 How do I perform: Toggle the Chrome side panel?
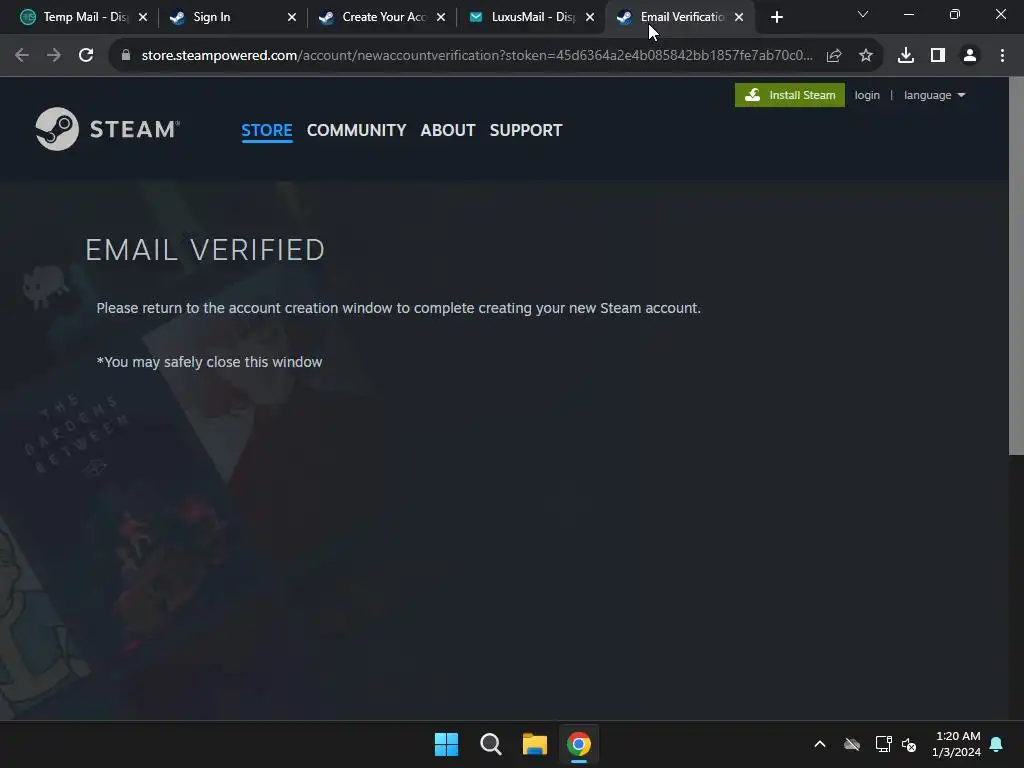pos(938,56)
